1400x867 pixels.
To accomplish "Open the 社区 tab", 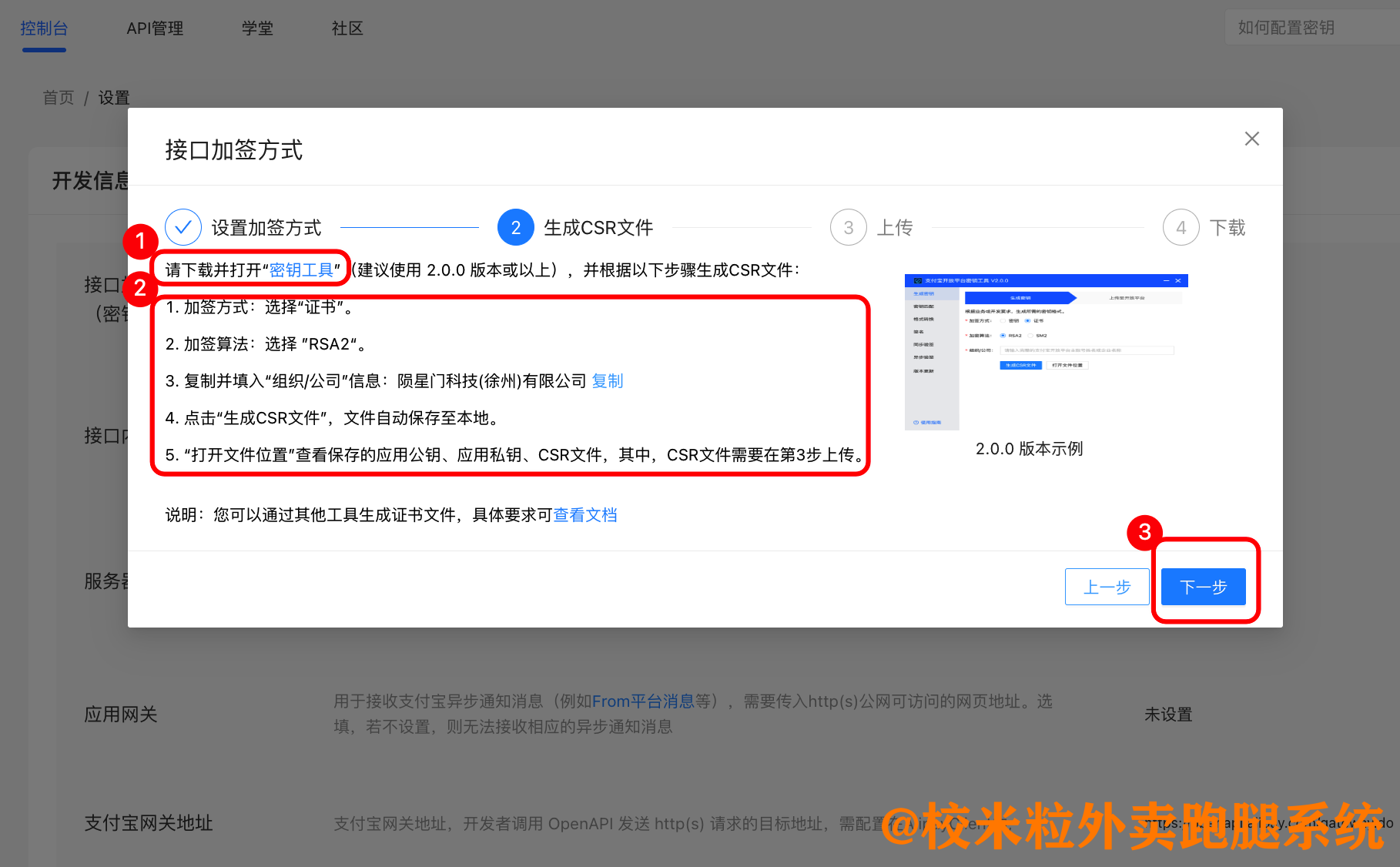I will coord(347,28).
